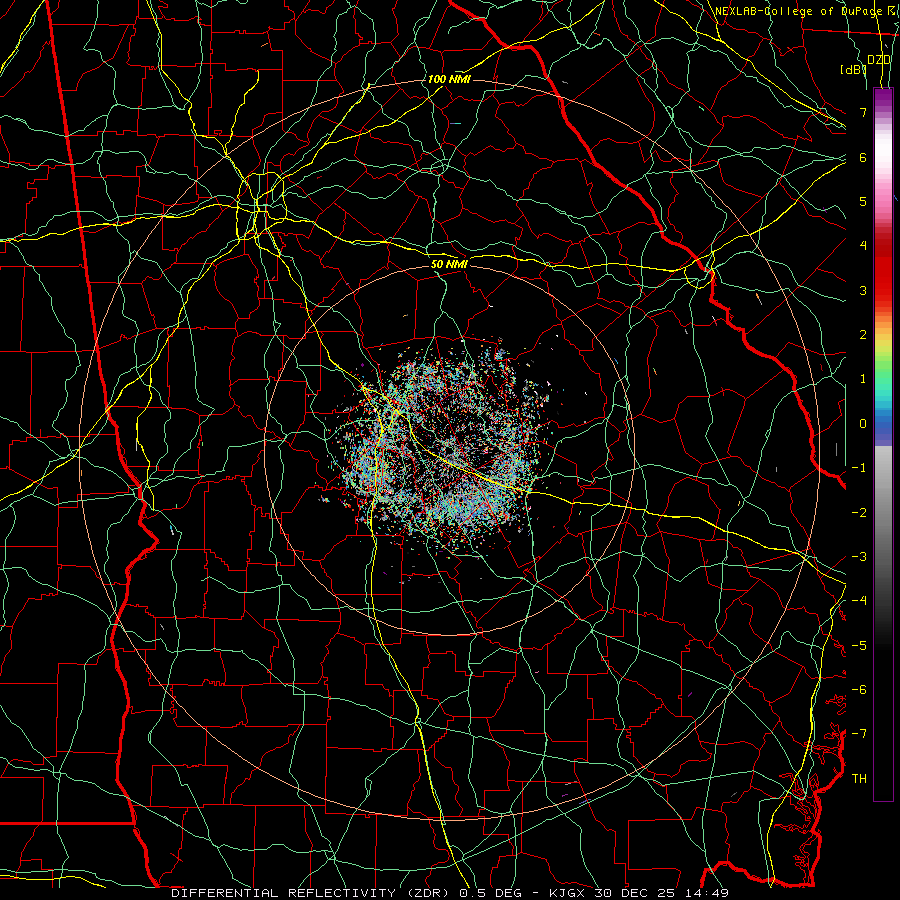Click the 0 dB tick label on the scale

pos(863,424)
